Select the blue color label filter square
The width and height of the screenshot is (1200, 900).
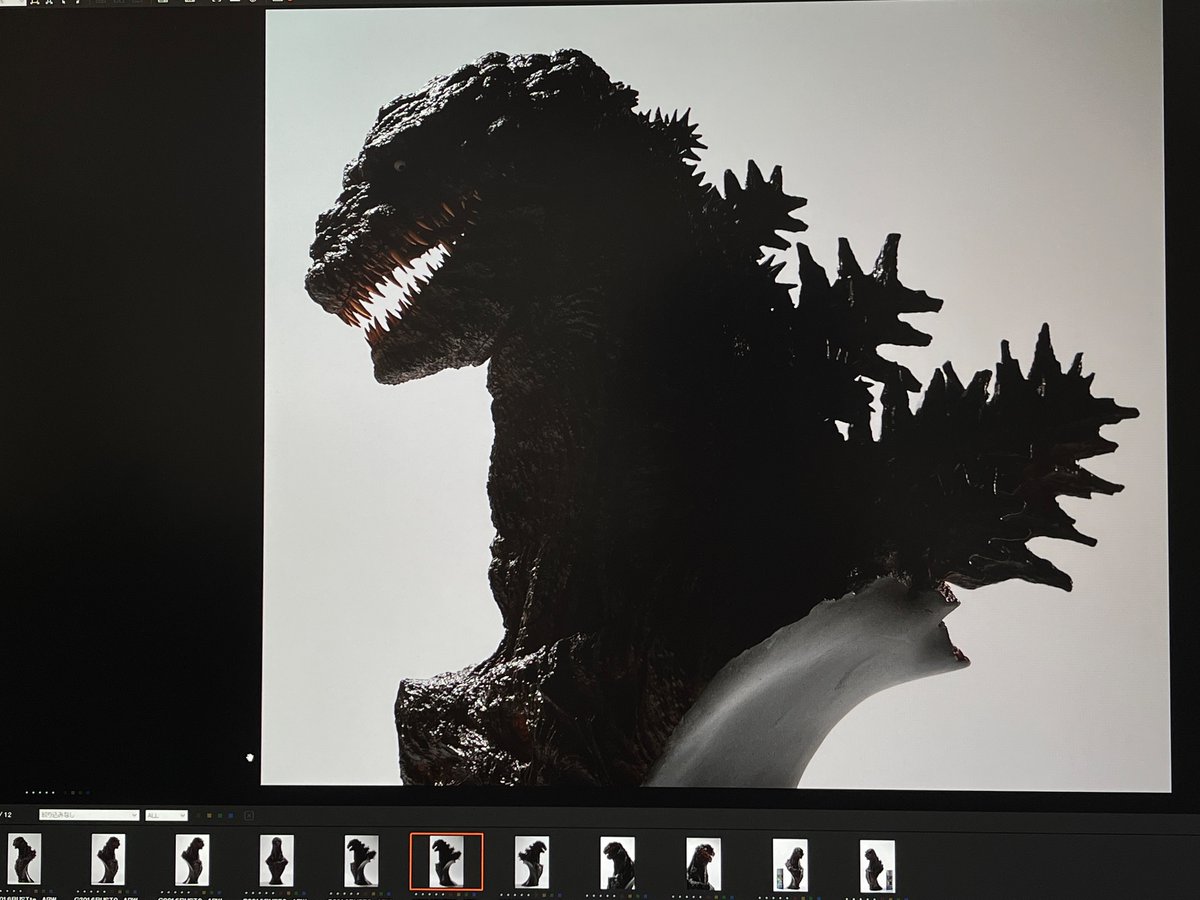231,816
